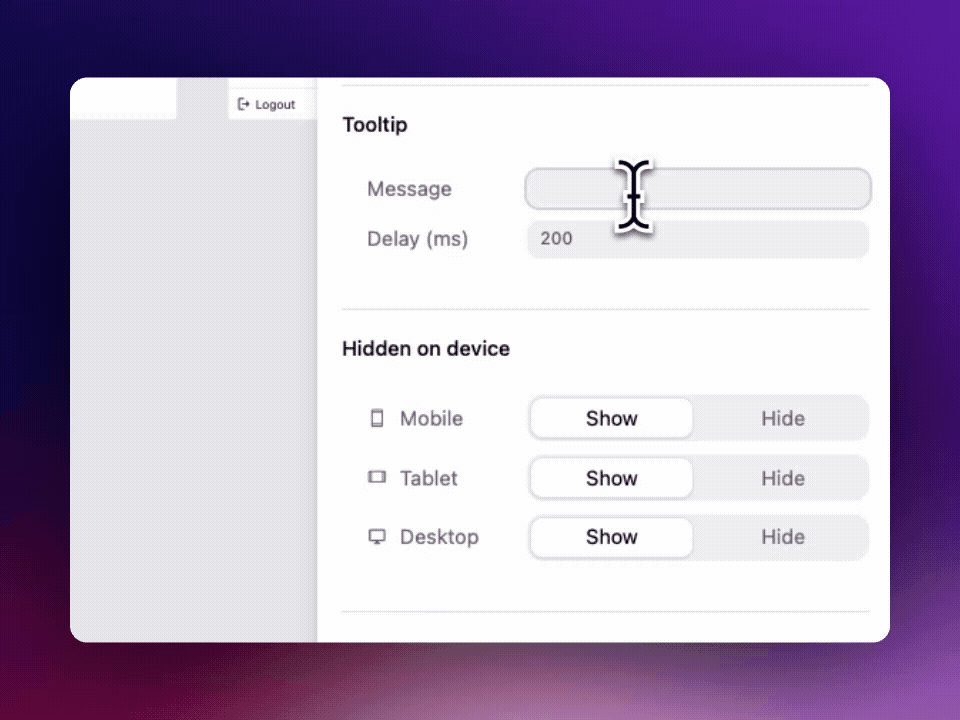The height and width of the screenshot is (720, 960).
Task: Hide the component on Tablet
Action: pyautogui.click(x=782, y=478)
